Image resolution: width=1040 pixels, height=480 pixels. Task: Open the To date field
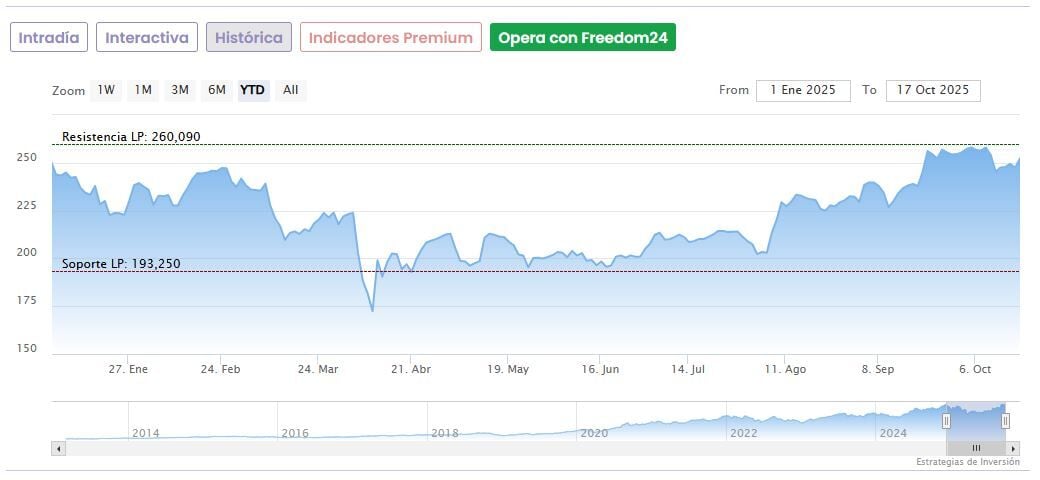click(933, 90)
